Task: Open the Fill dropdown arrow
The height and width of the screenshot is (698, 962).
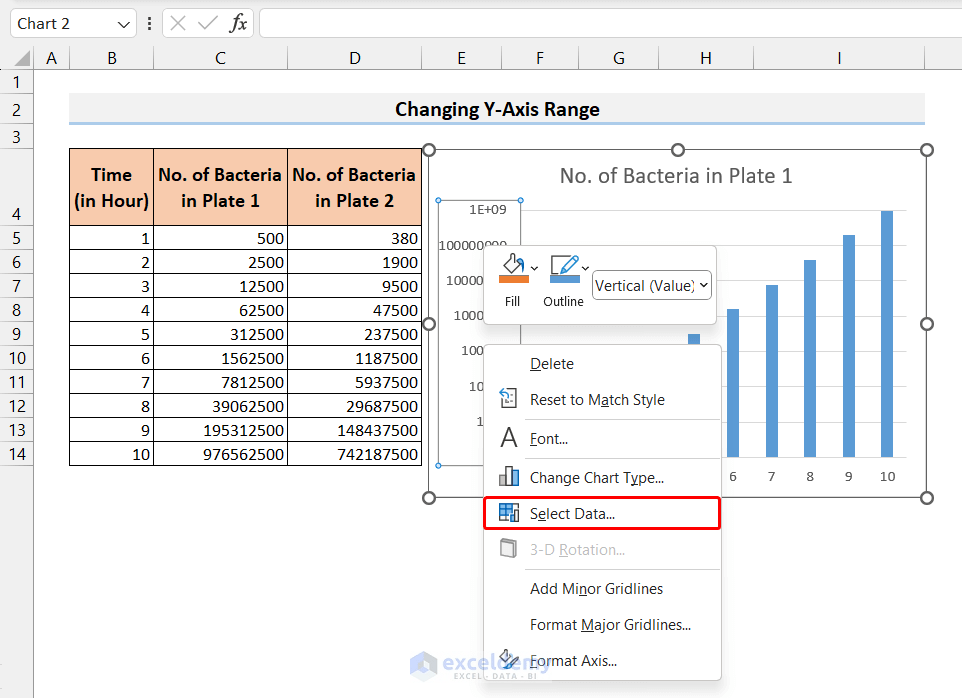Action: (x=536, y=268)
